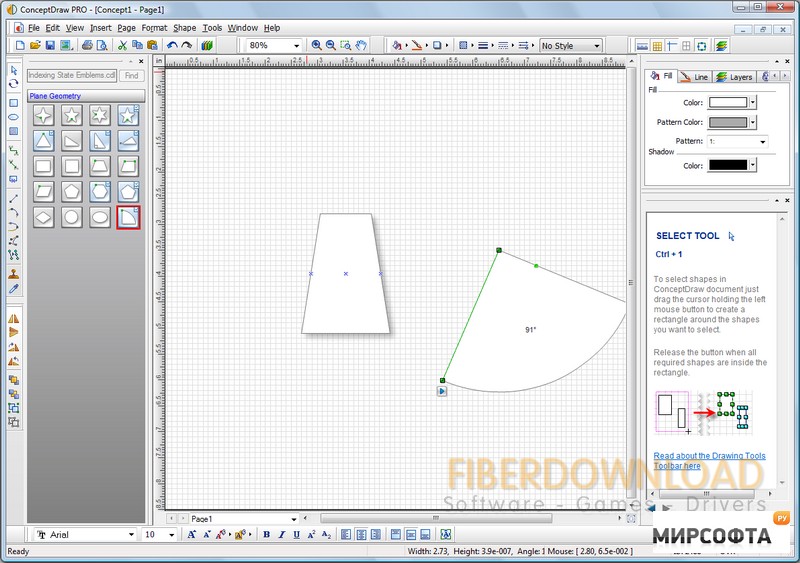Screen dimensions: 800x563
Task: Click the Paste icon
Action: [152, 45]
